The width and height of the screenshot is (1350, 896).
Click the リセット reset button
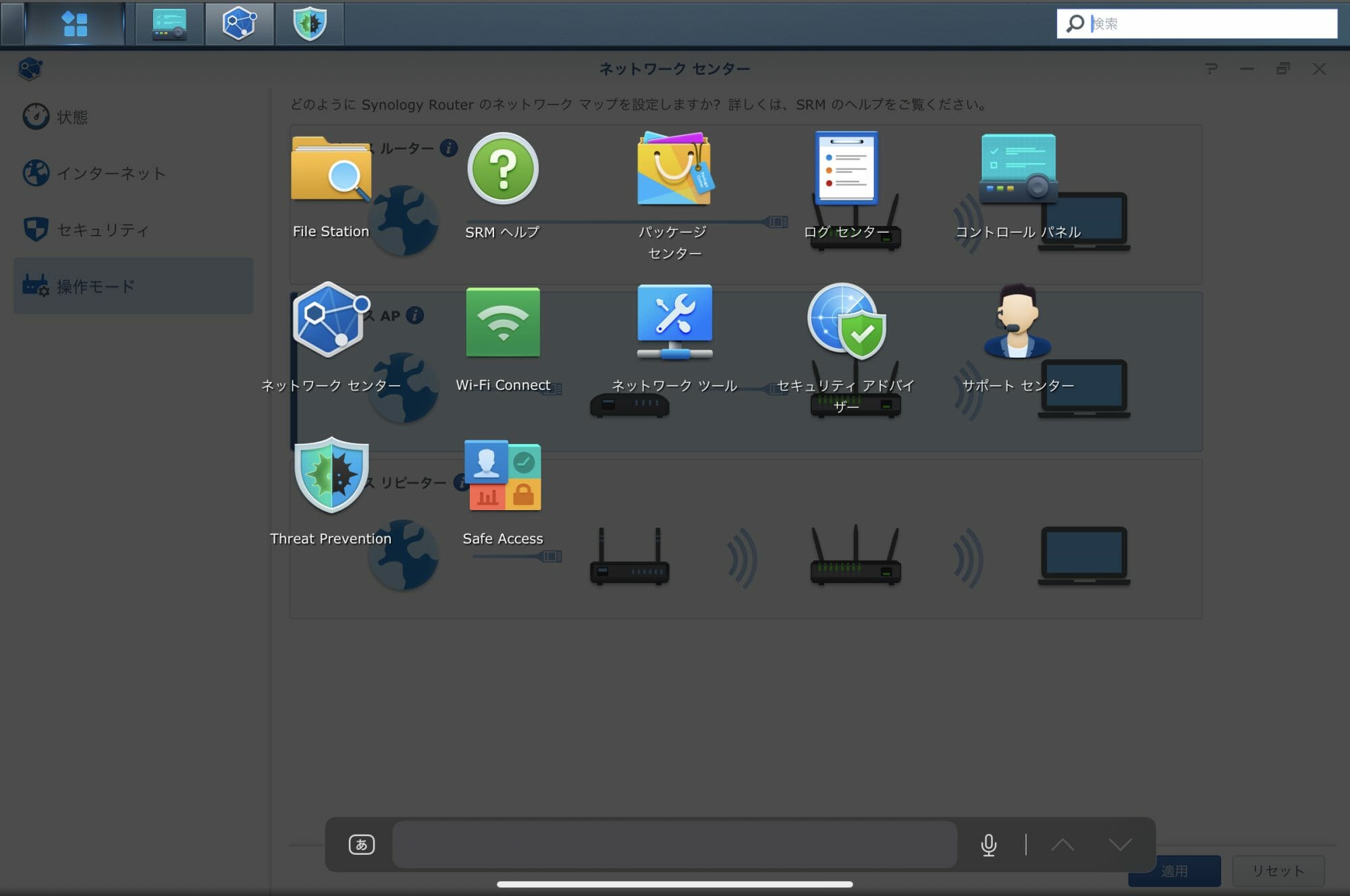[x=1278, y=871]
